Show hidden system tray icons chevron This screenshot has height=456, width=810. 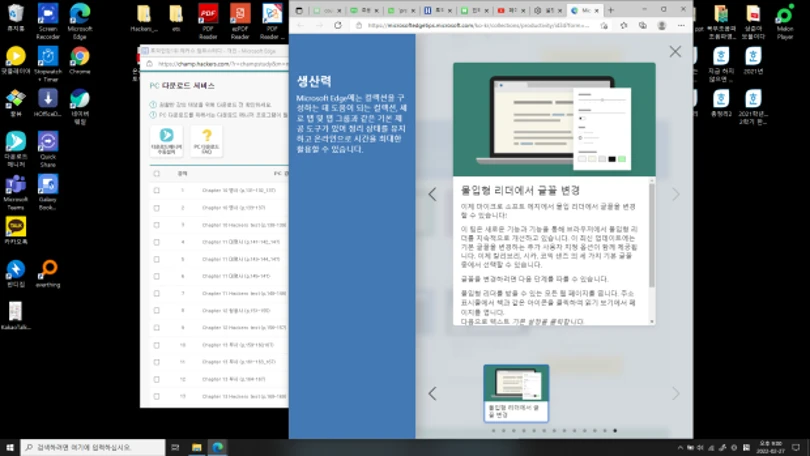[680, 448]
